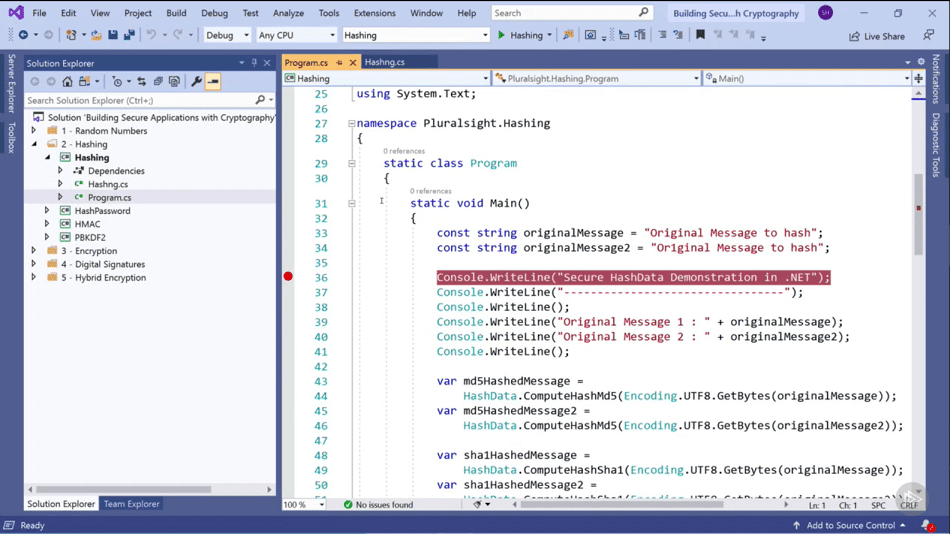Open the Extensions menu

pos(374,13)
